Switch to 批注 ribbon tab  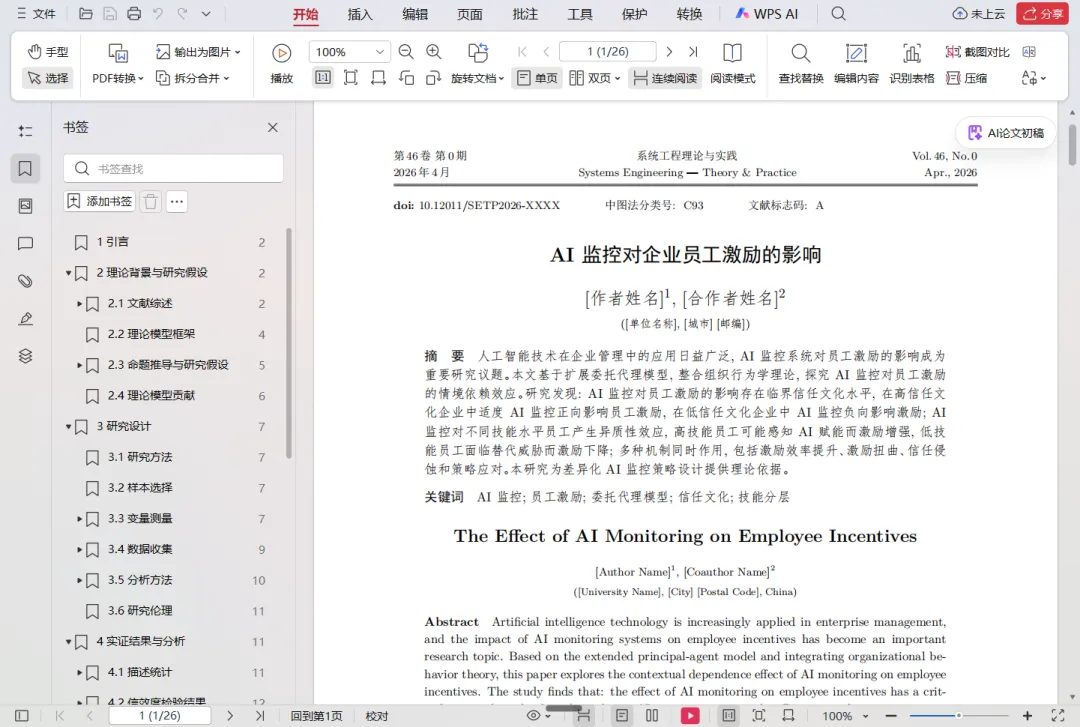pos(526,14)
